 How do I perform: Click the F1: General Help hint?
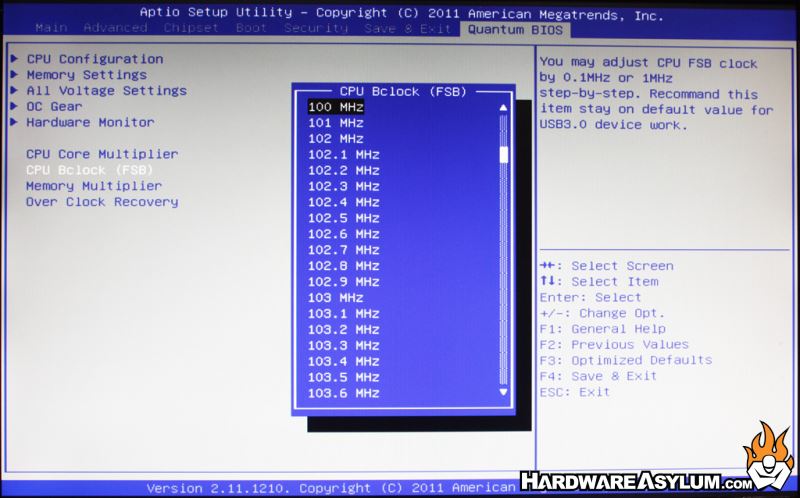pos(603,329)
